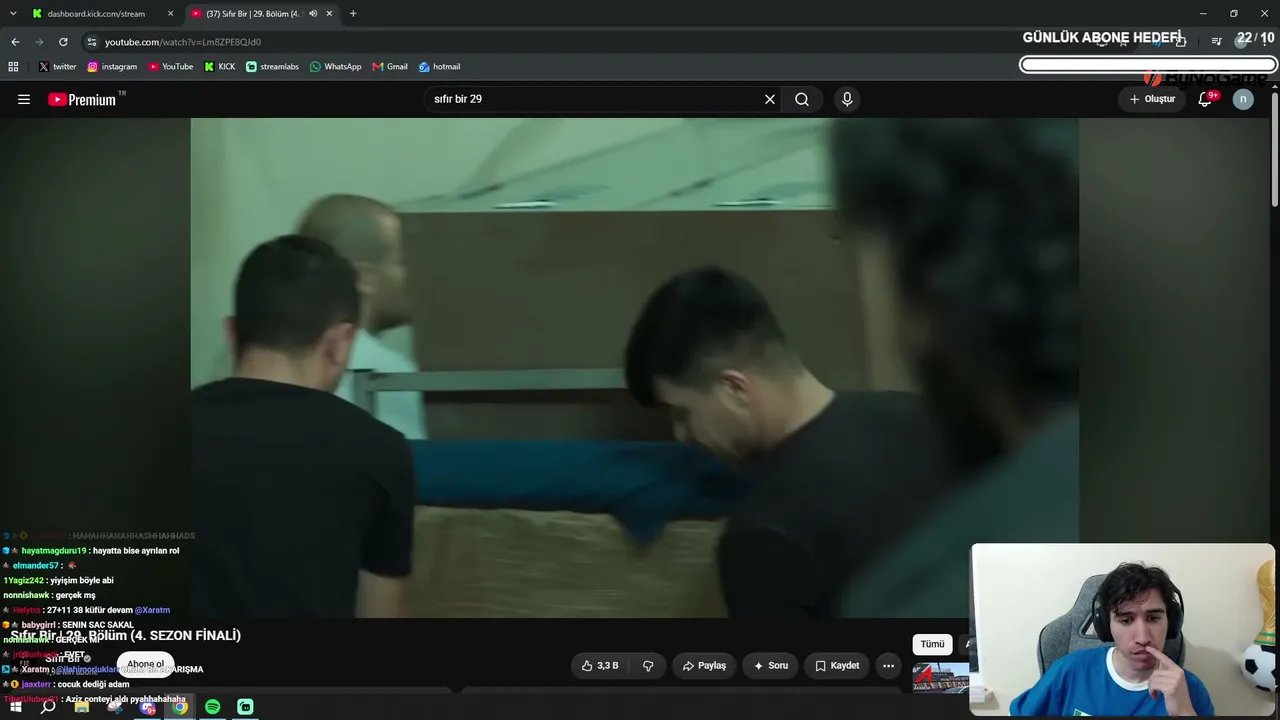Viewport: 1280px width, 720px height.
Task: Open the Gmail bookmark
Action: coord(390,67)
